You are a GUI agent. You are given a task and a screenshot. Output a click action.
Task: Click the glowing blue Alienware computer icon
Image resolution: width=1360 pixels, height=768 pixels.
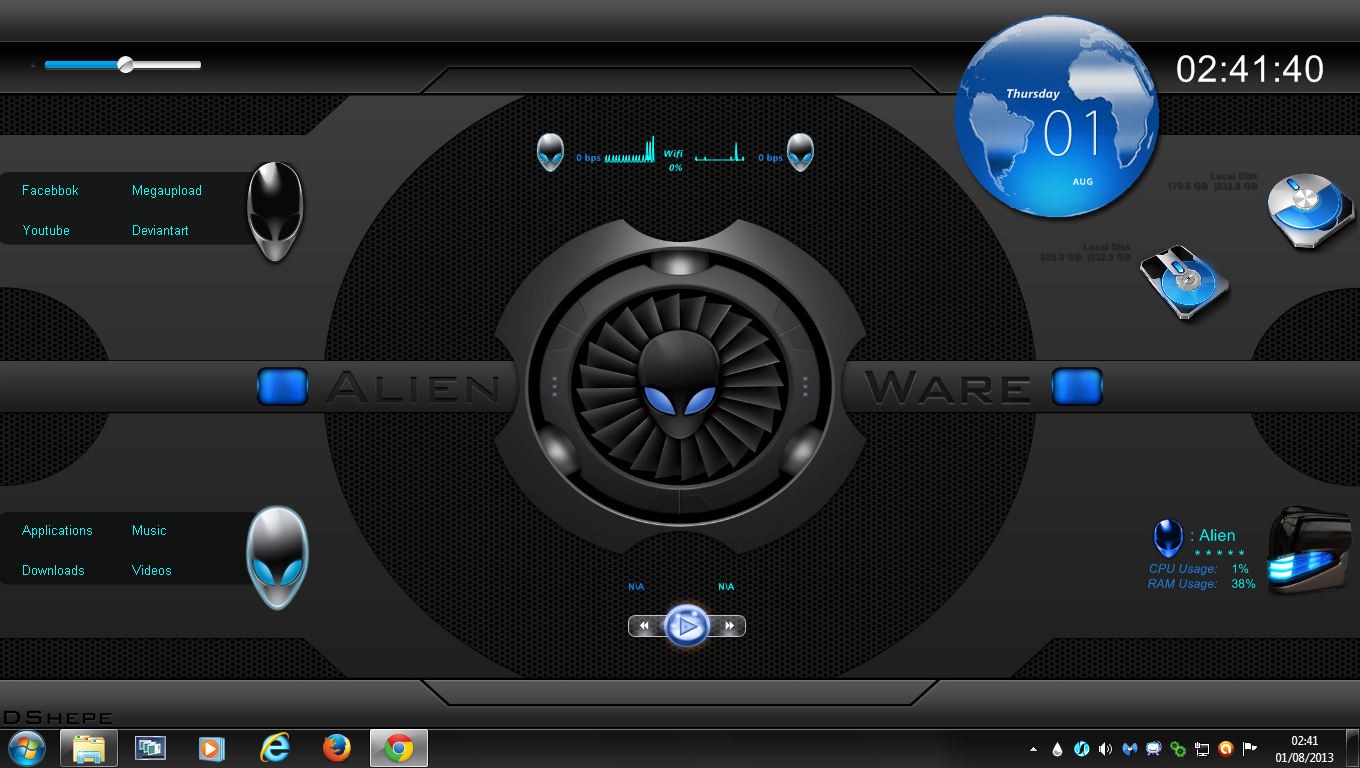1310,551
